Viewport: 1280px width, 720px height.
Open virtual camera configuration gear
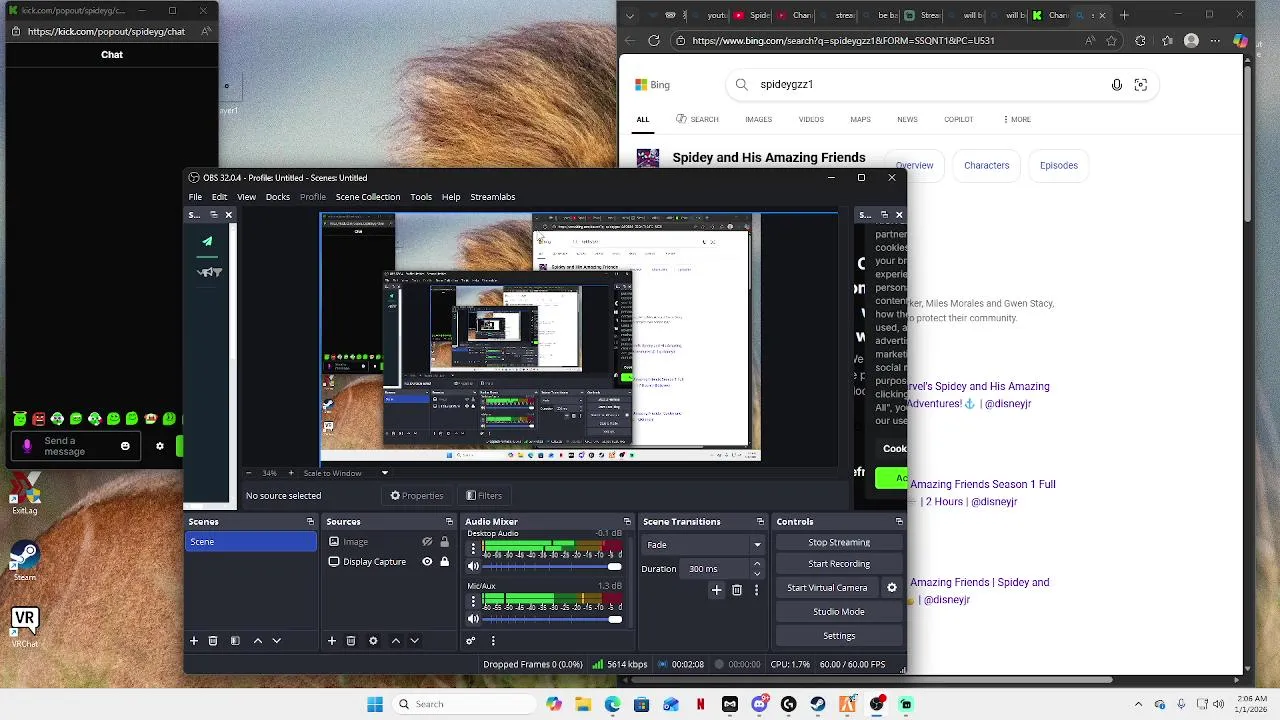coord(892,588)
